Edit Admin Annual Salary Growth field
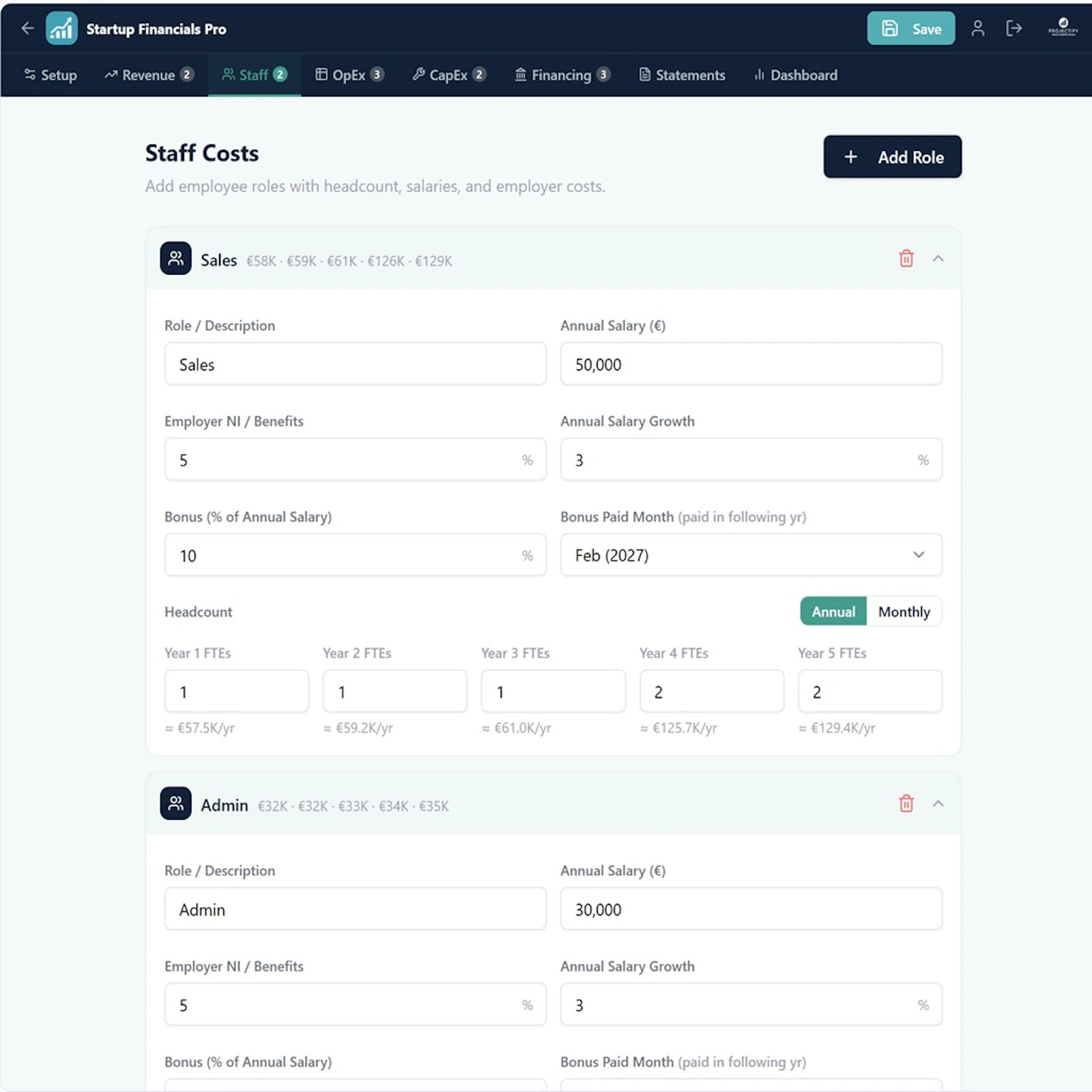 point(751,1005)
